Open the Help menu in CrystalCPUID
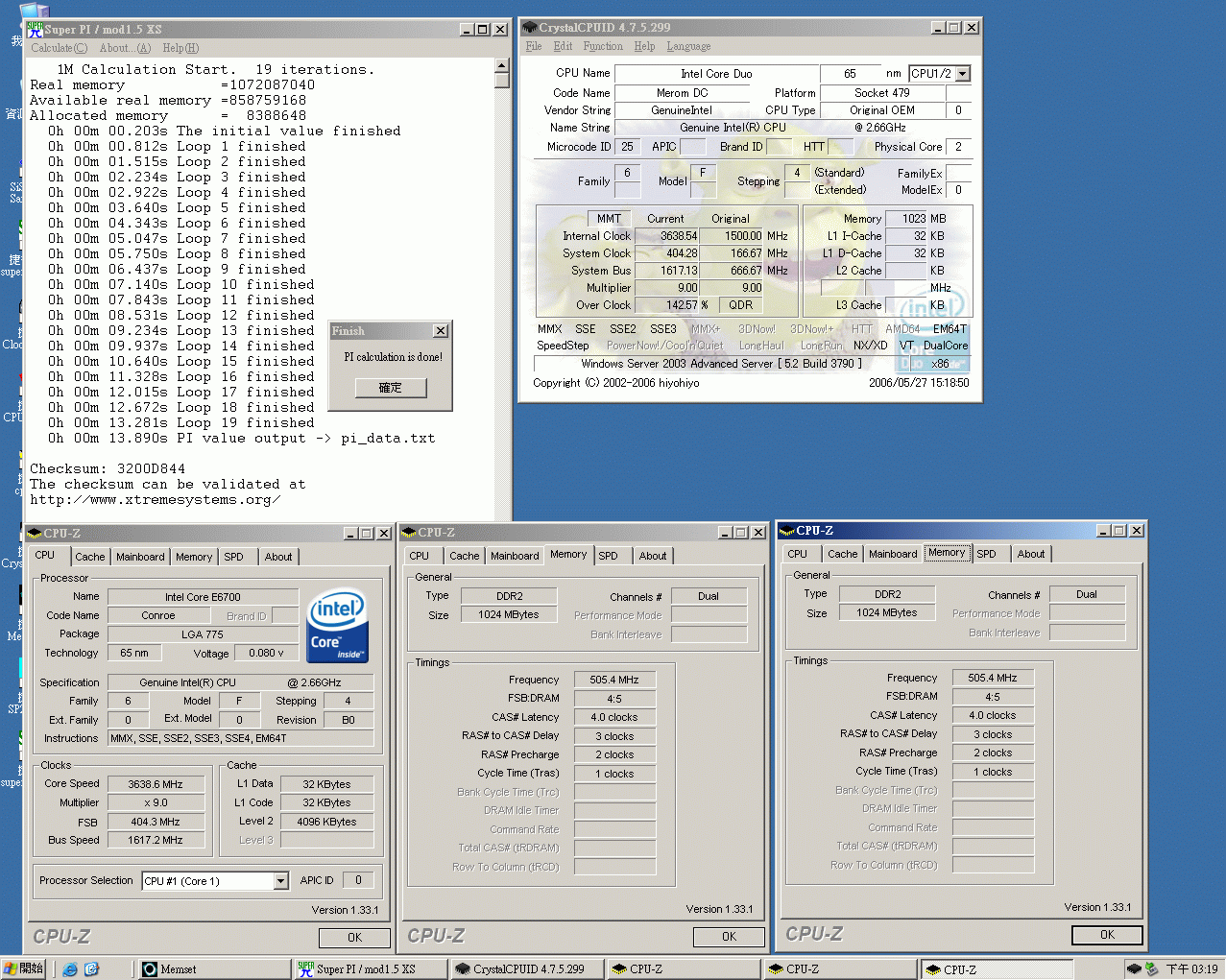 point(644,46)
